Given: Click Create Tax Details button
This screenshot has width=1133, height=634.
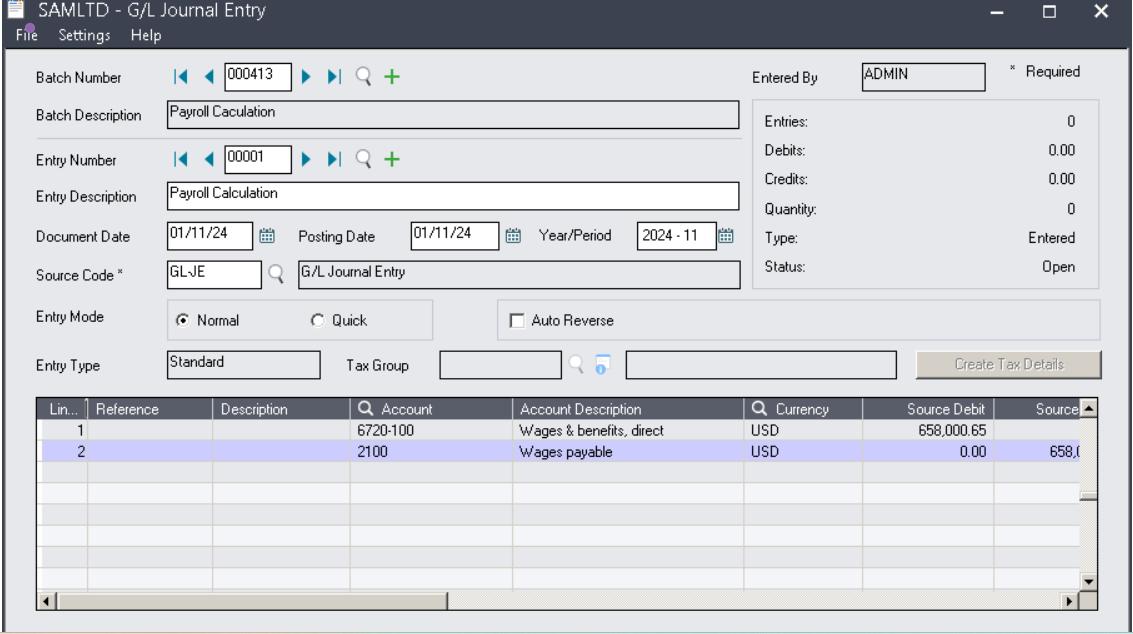Looking at the screenshot, I should coord(1009,364).
